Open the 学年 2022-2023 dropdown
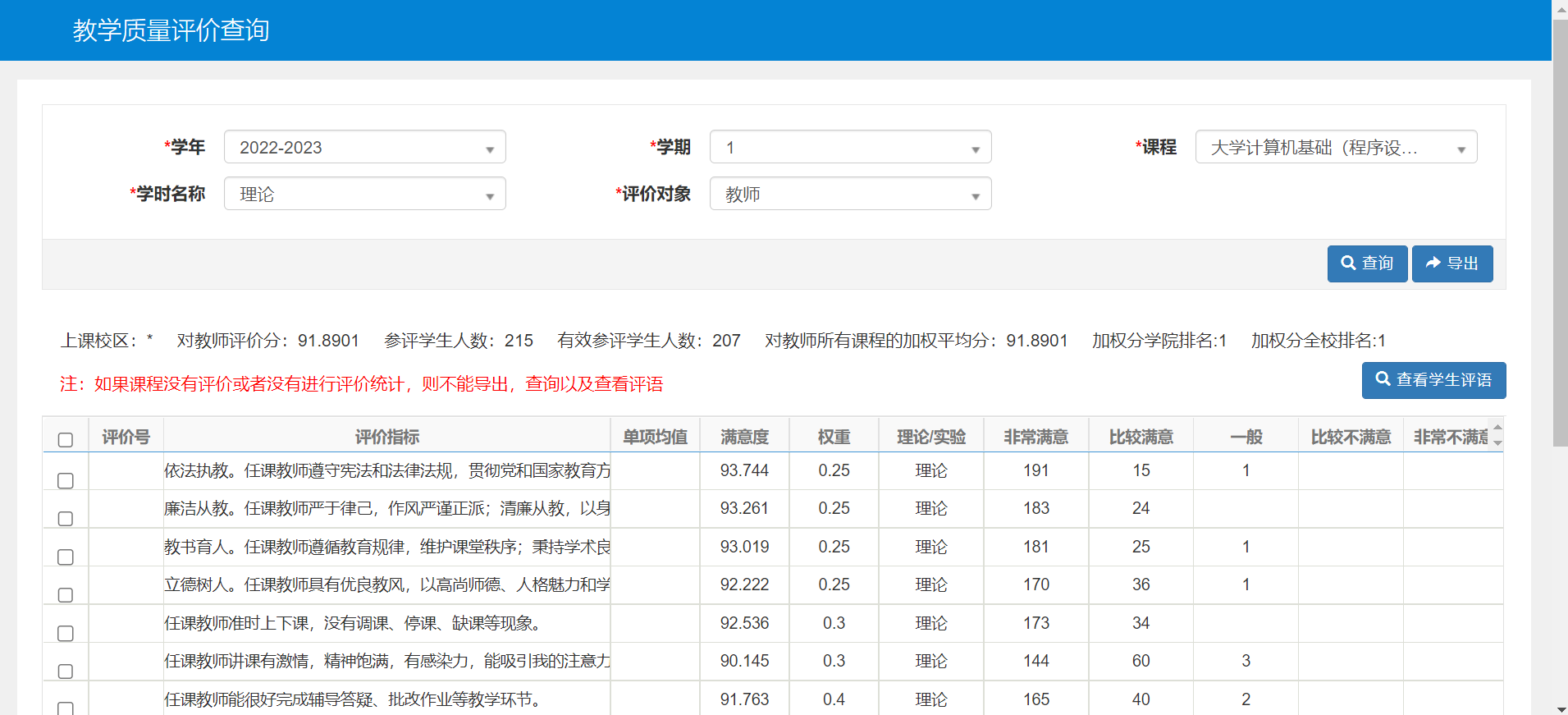Image resolution: width=1568 pixels, height=715 pixels. [365, 147]
